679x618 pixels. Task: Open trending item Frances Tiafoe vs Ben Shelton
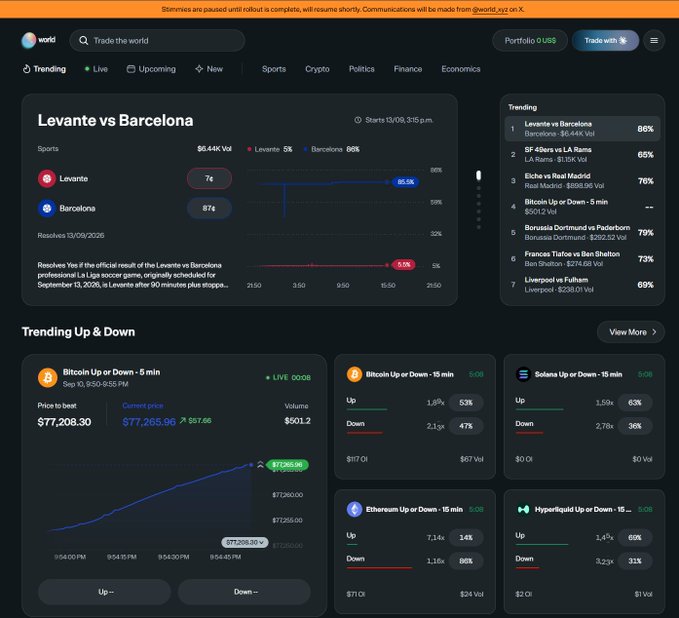pos(582,259)
